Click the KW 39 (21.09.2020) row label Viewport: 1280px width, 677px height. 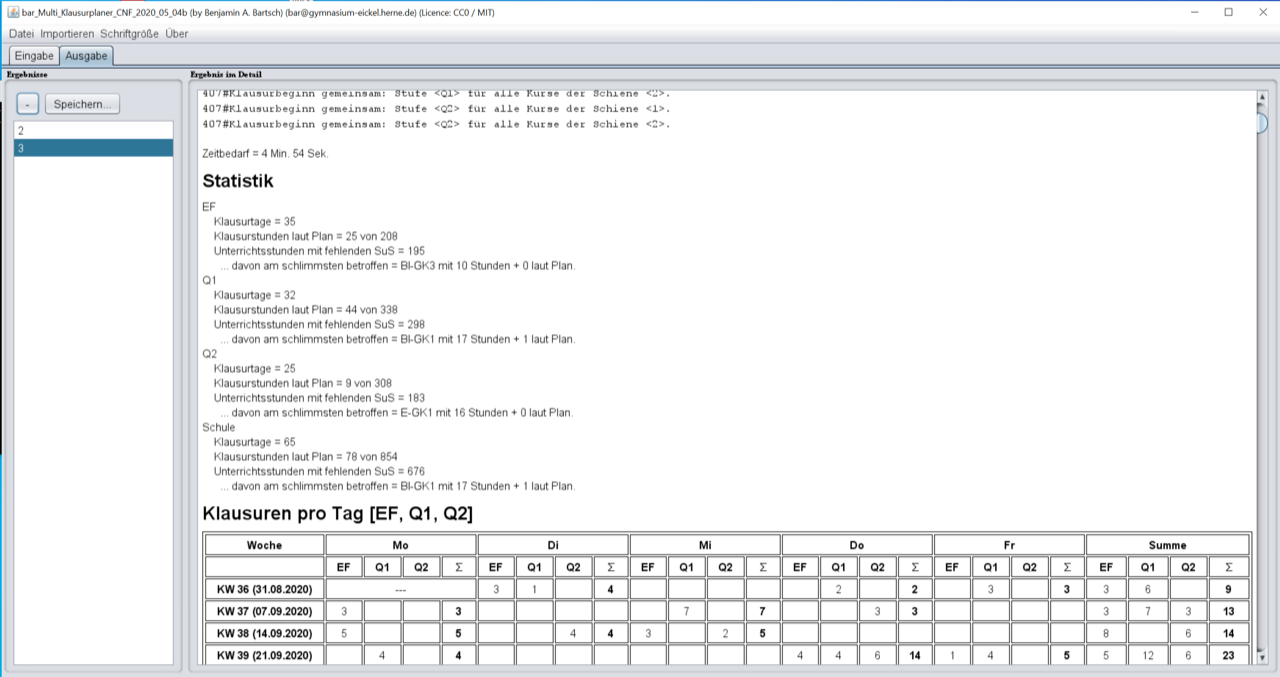tap(265, 655)
